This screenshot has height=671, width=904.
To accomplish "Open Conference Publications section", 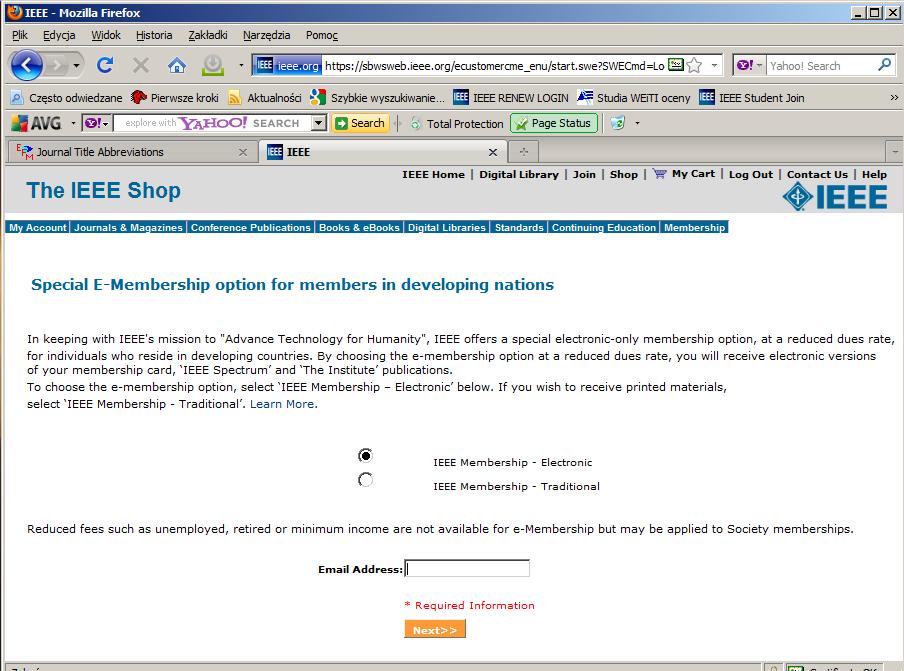I will (250, 227).
